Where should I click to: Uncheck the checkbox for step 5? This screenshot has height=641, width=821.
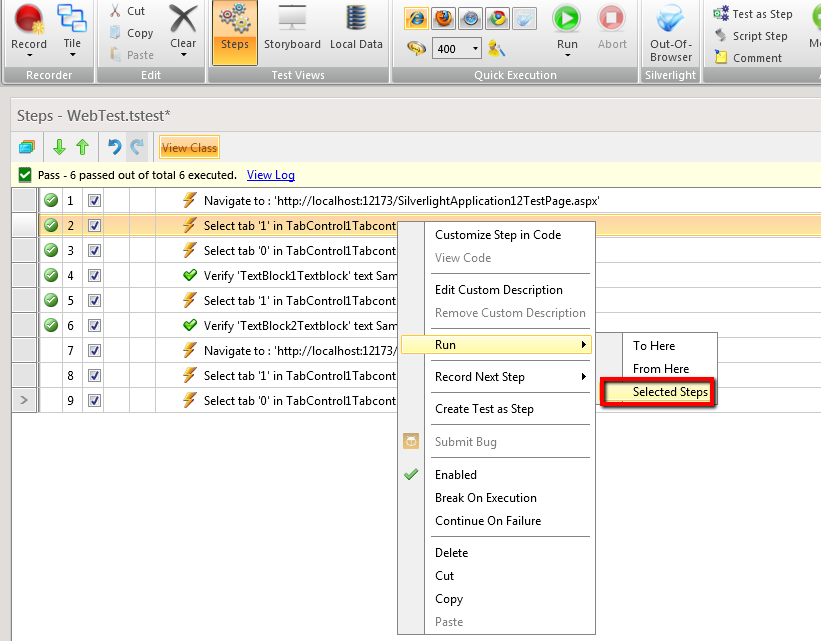[x=94, y=301]
